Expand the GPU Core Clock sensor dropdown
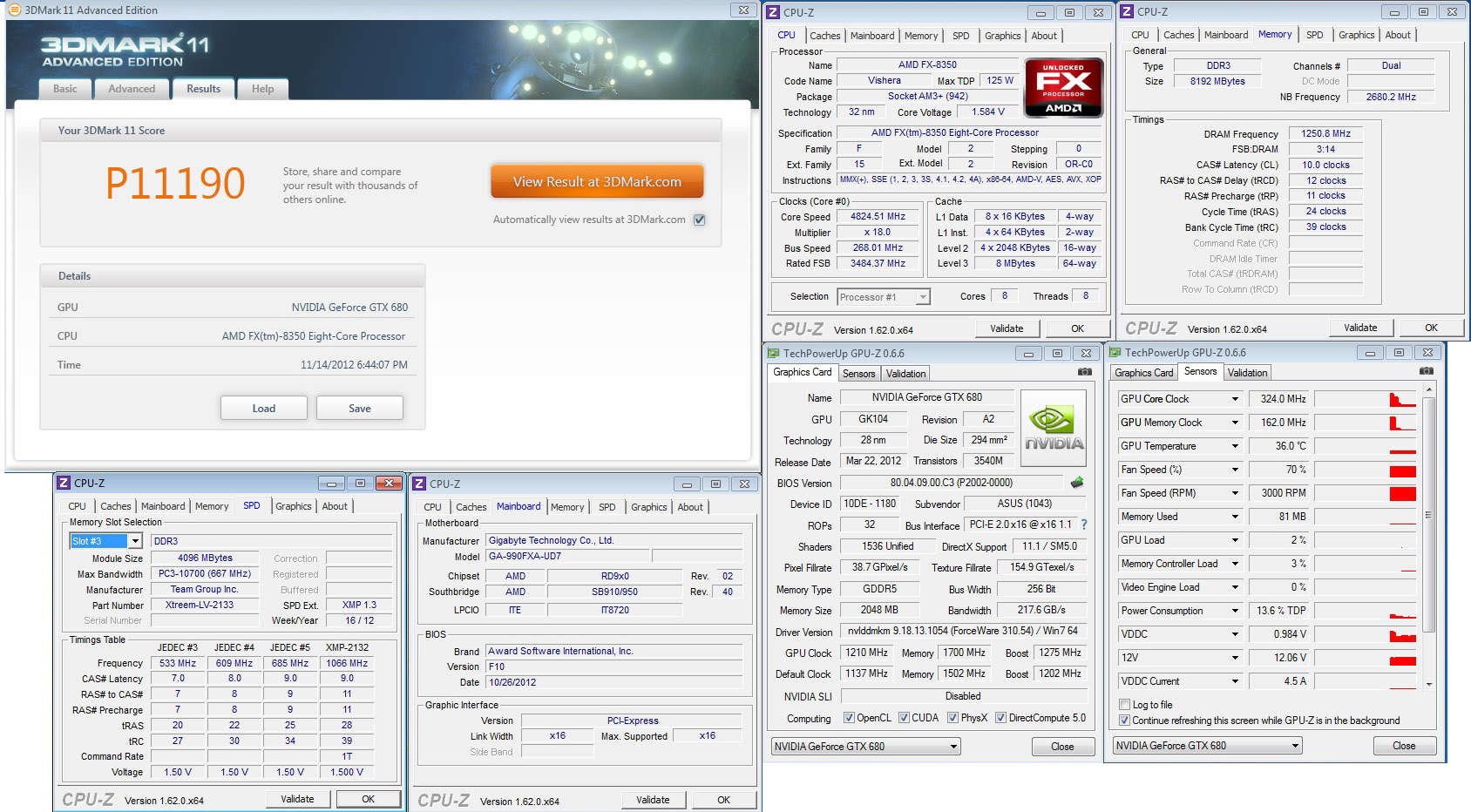The height and width of the screenshot is (812, 1471). (1235, 399)
